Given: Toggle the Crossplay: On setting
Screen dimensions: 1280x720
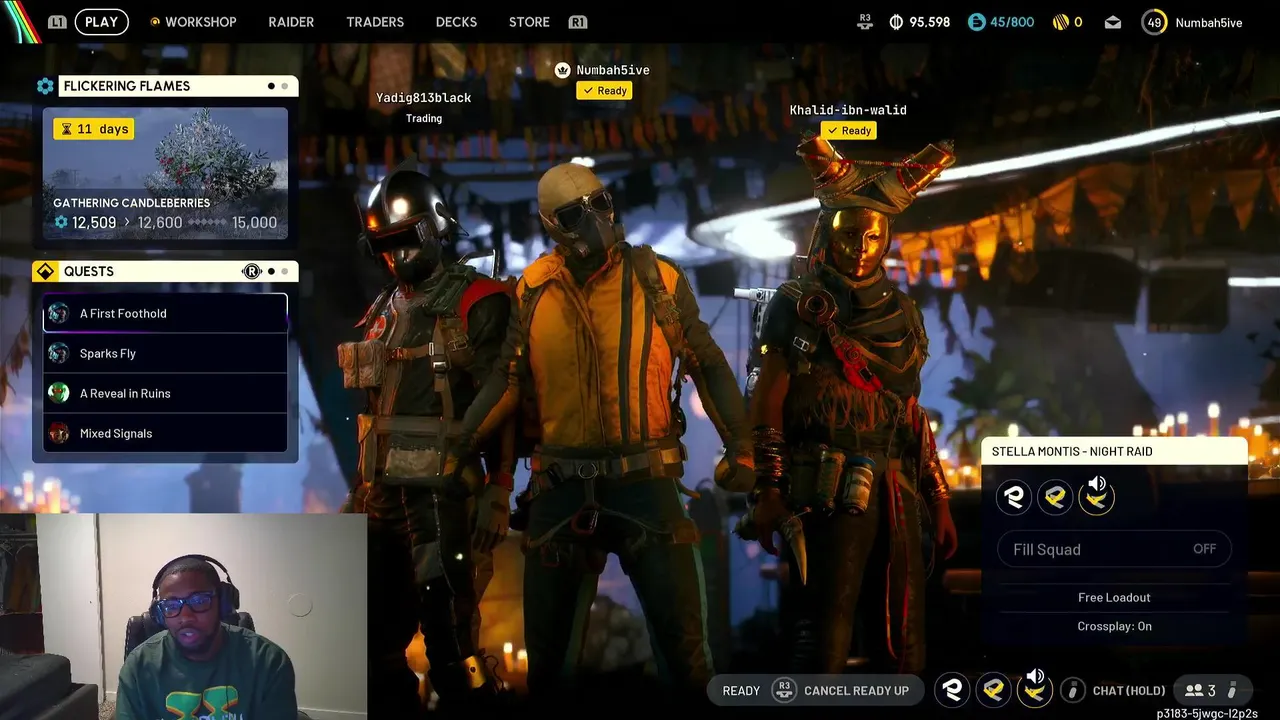Looking at the screenshot, I should pyautogui.click(x=1114, y=626).
